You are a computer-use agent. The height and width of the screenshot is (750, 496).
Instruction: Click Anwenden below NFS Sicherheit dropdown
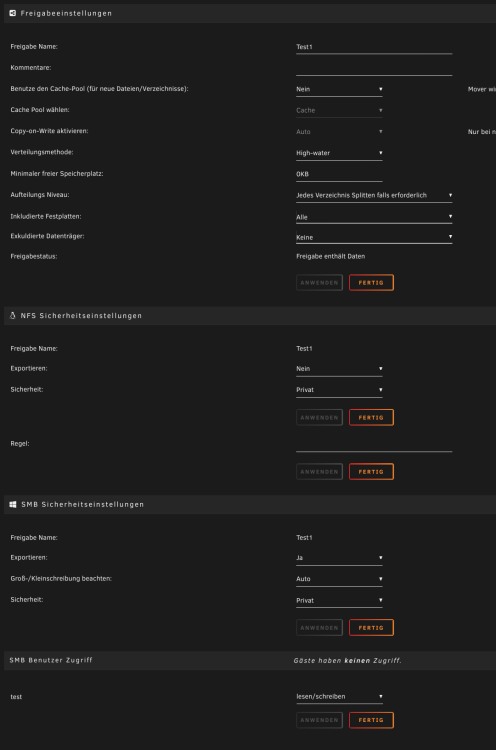pyautogui.click(x=319, y=418)
